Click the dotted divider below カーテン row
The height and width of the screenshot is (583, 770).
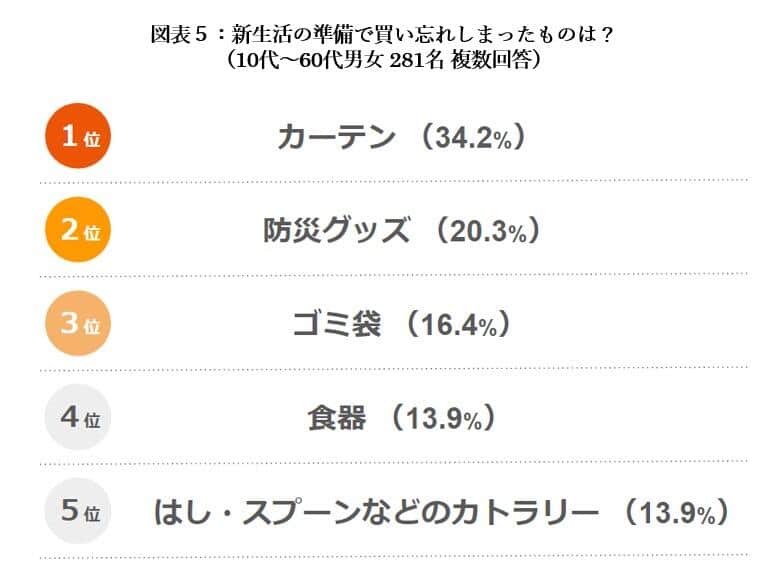pos(394,181)
